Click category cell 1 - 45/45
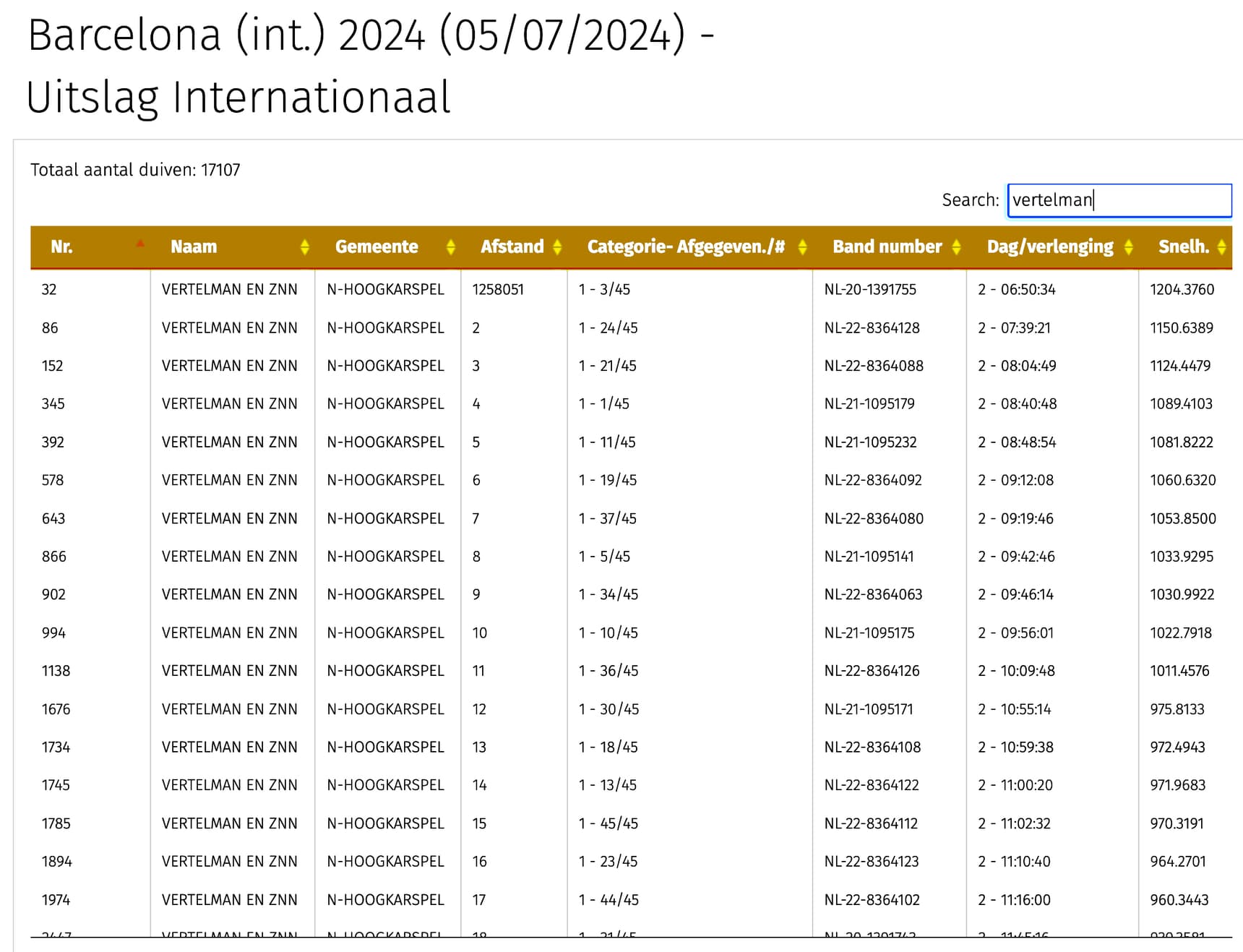This screenshot has height=952, width=1243. coord(608,823)
